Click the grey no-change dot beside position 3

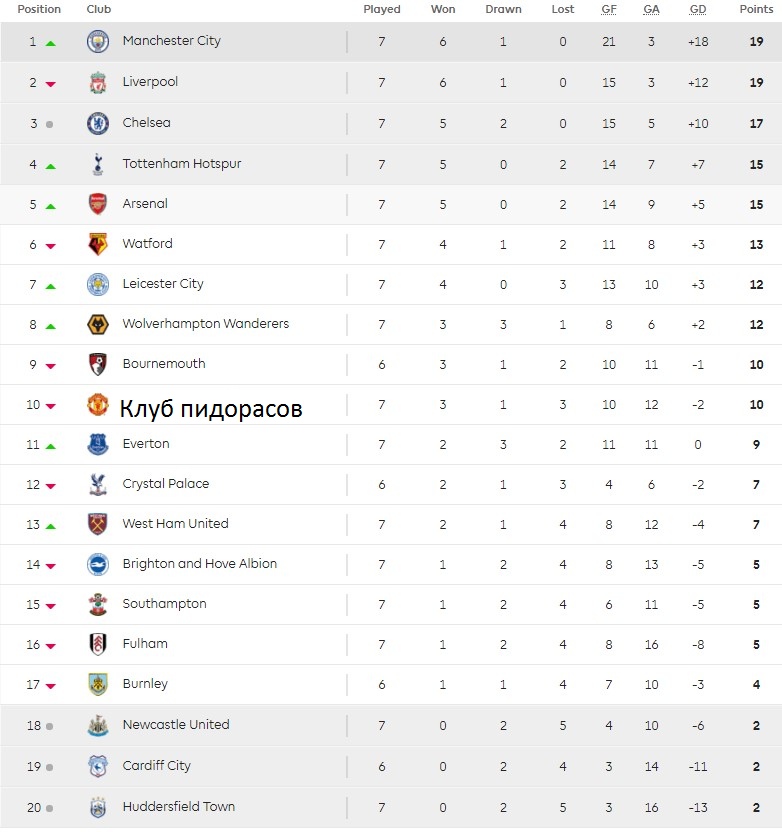coord(49,124)
